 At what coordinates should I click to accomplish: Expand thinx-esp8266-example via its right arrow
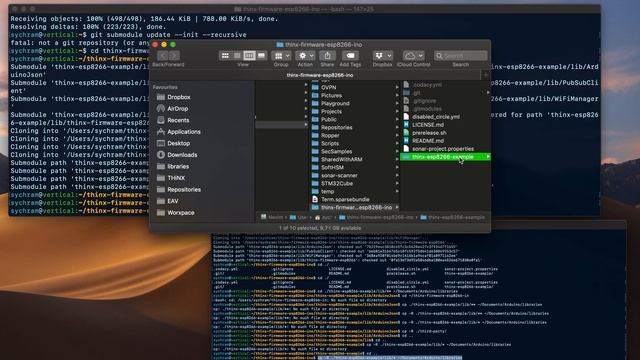pyautogui.click(x=488, y=157)
